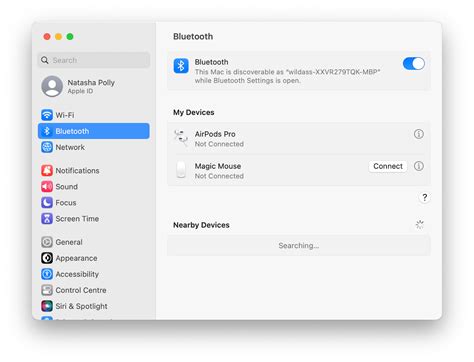The width and height of the screenshot is (474, 362).
Task: Click the search magnifying glass icon
Action: (x=45, y=60)
